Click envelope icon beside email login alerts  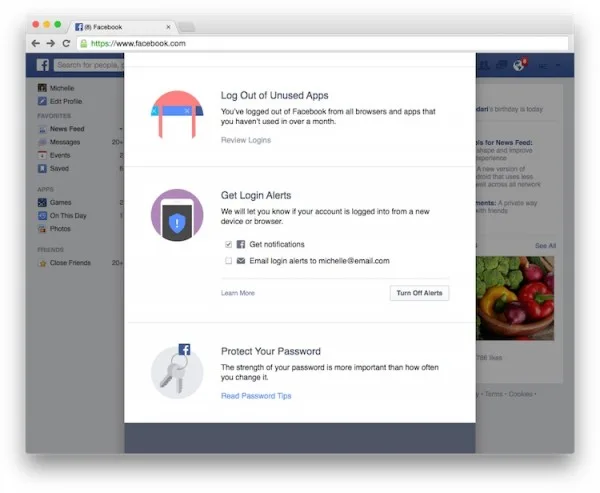point(241,261)
